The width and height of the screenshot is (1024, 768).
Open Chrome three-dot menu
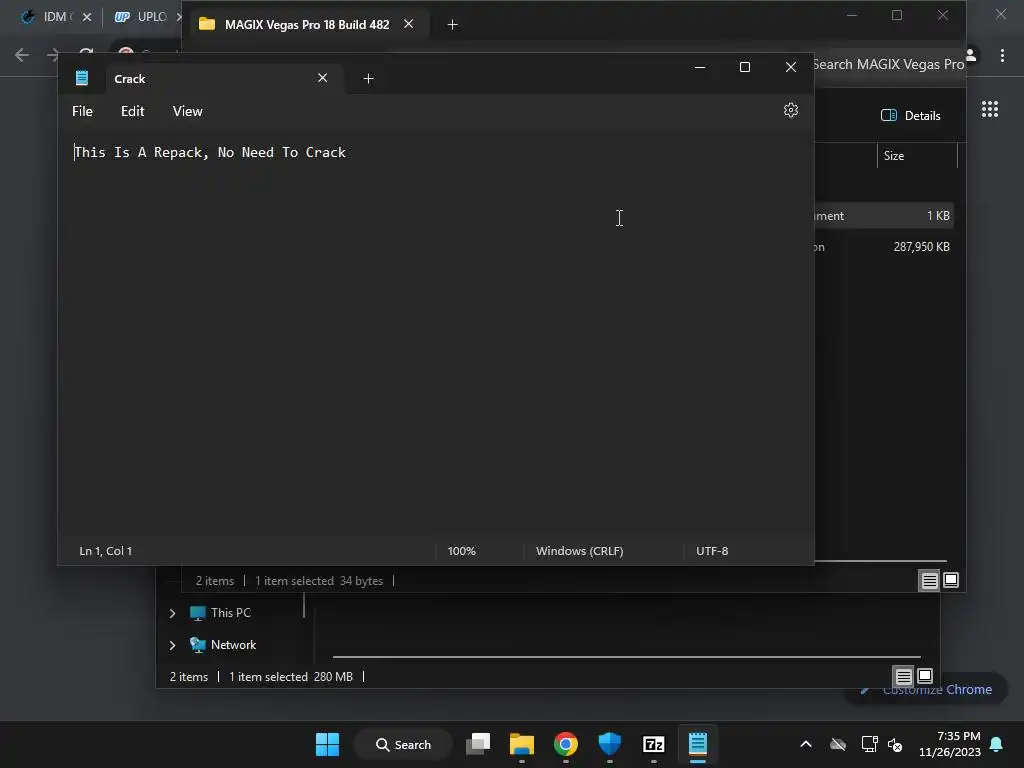pos(1002,56)
